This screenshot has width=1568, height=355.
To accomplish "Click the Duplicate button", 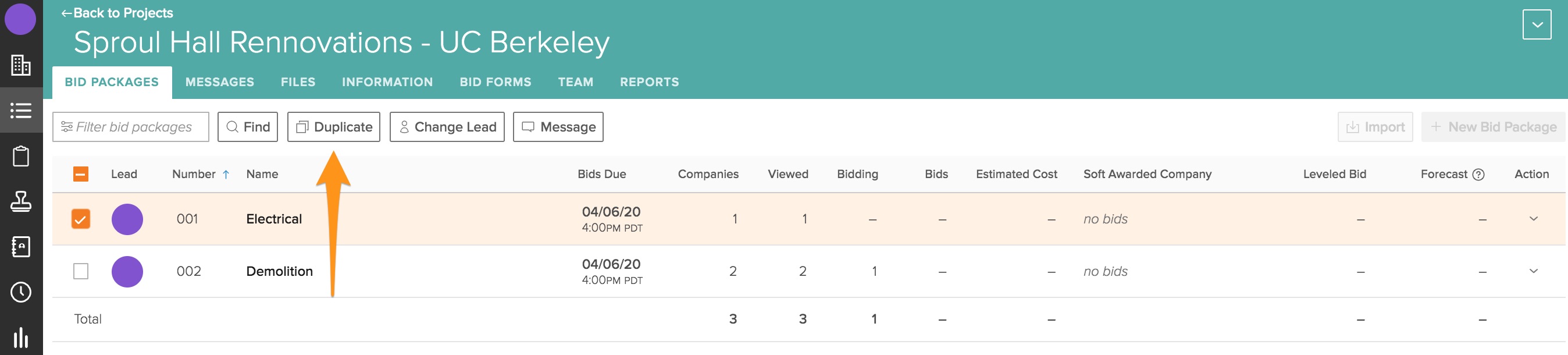I will 334,127.
